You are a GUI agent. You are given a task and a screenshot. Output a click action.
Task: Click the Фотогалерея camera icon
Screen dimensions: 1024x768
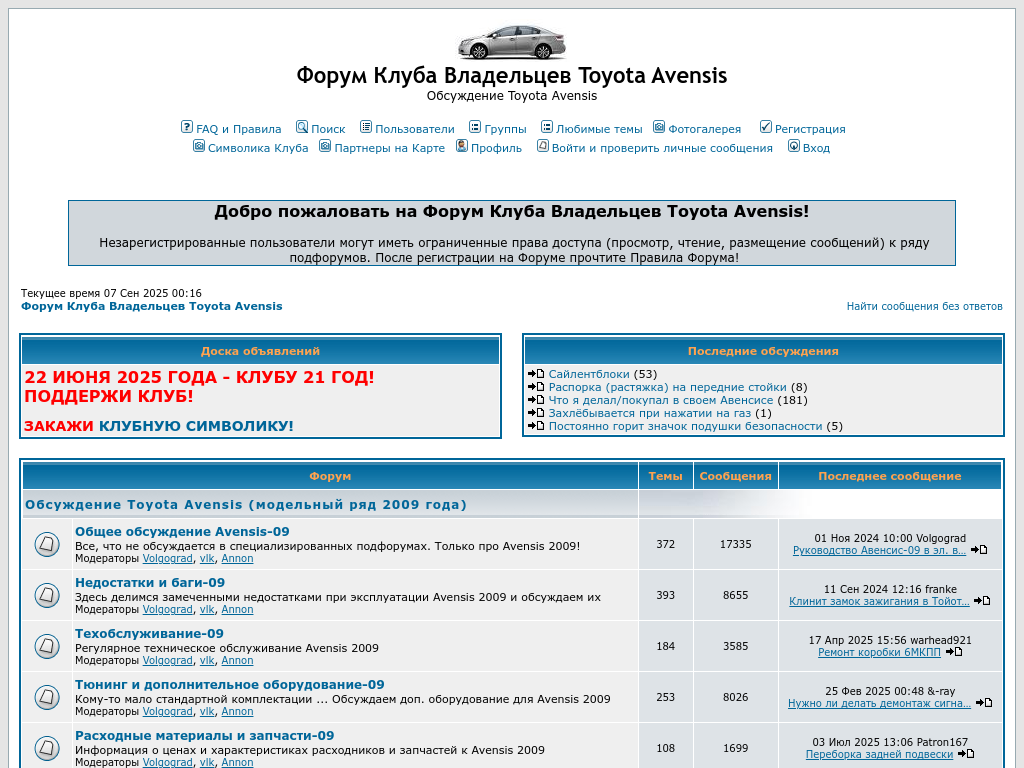(x=659, y=127)
